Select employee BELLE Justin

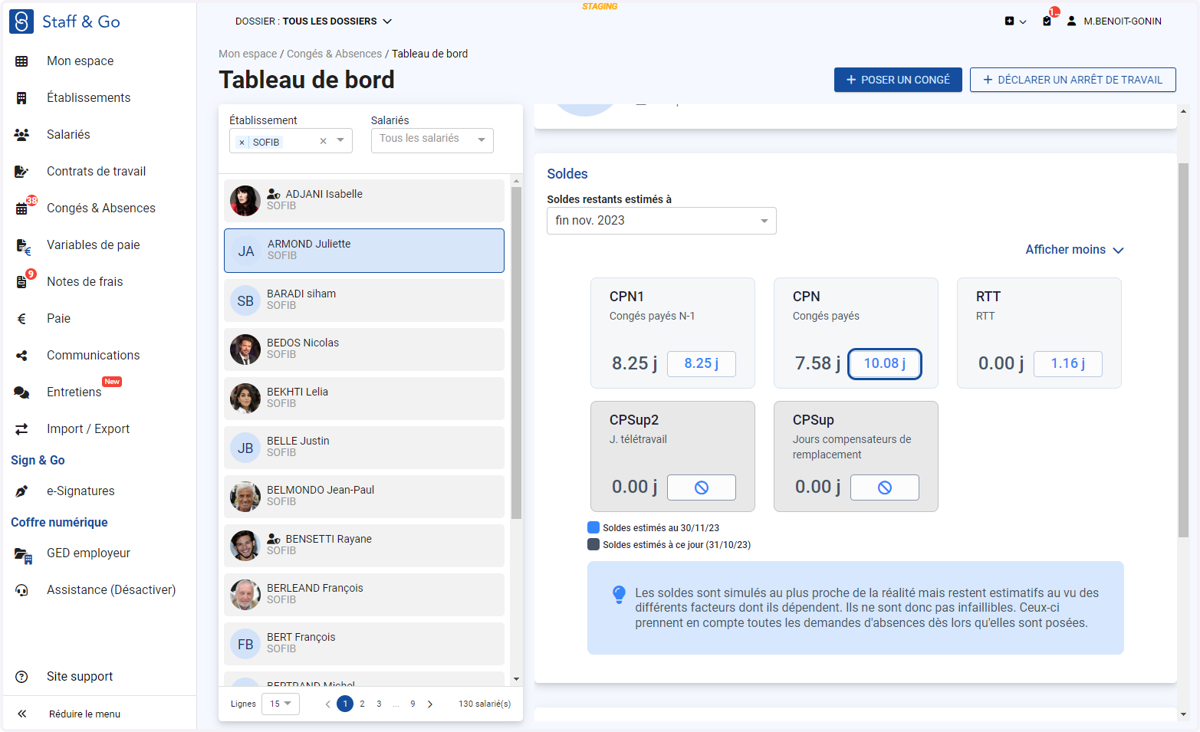click(x=364, y=447)
